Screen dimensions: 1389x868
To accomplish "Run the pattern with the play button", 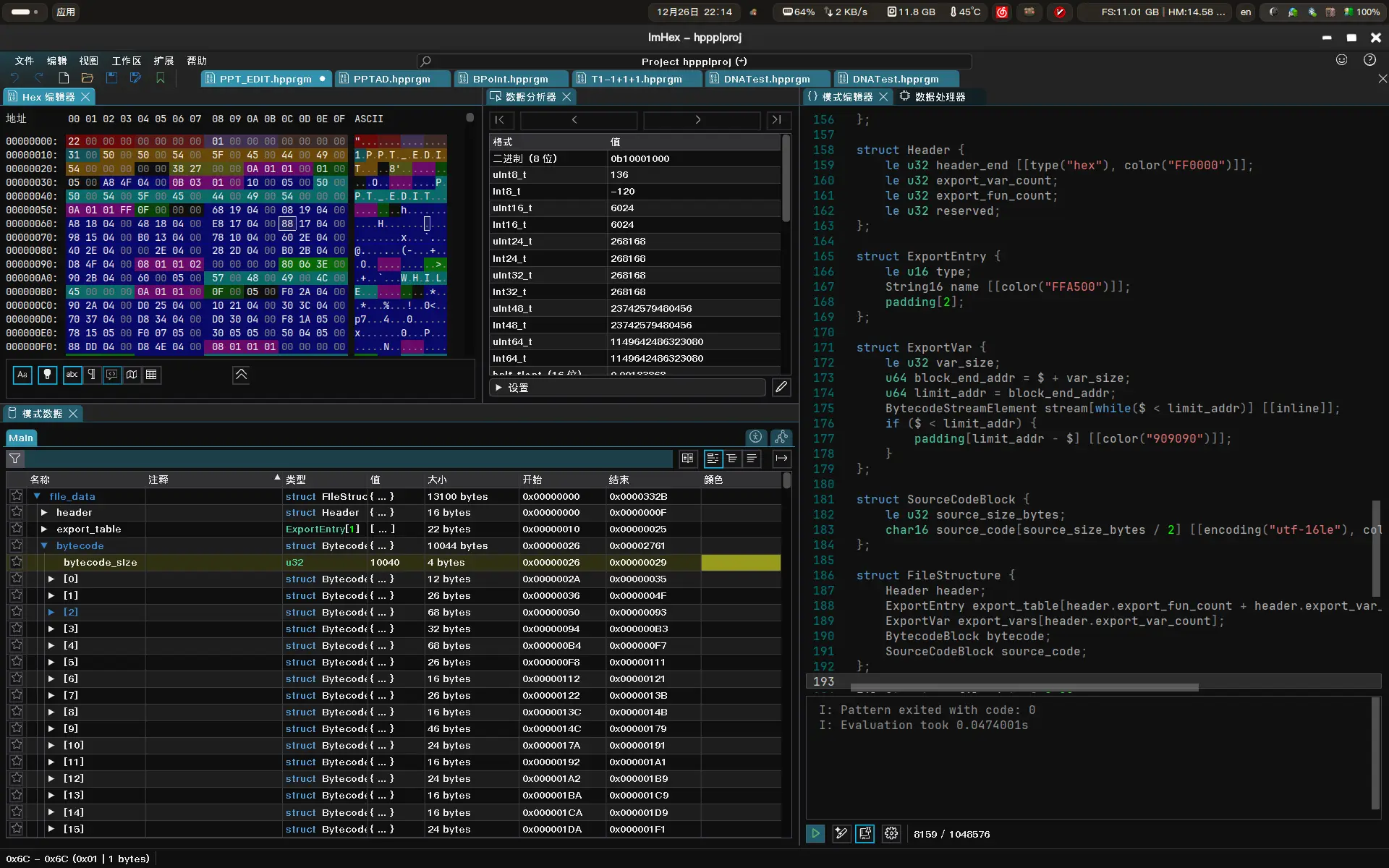I will [815, 833].
